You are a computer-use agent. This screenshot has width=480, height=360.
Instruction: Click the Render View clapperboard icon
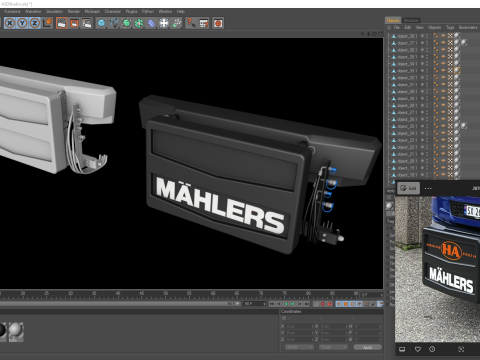tap(62, 23)
